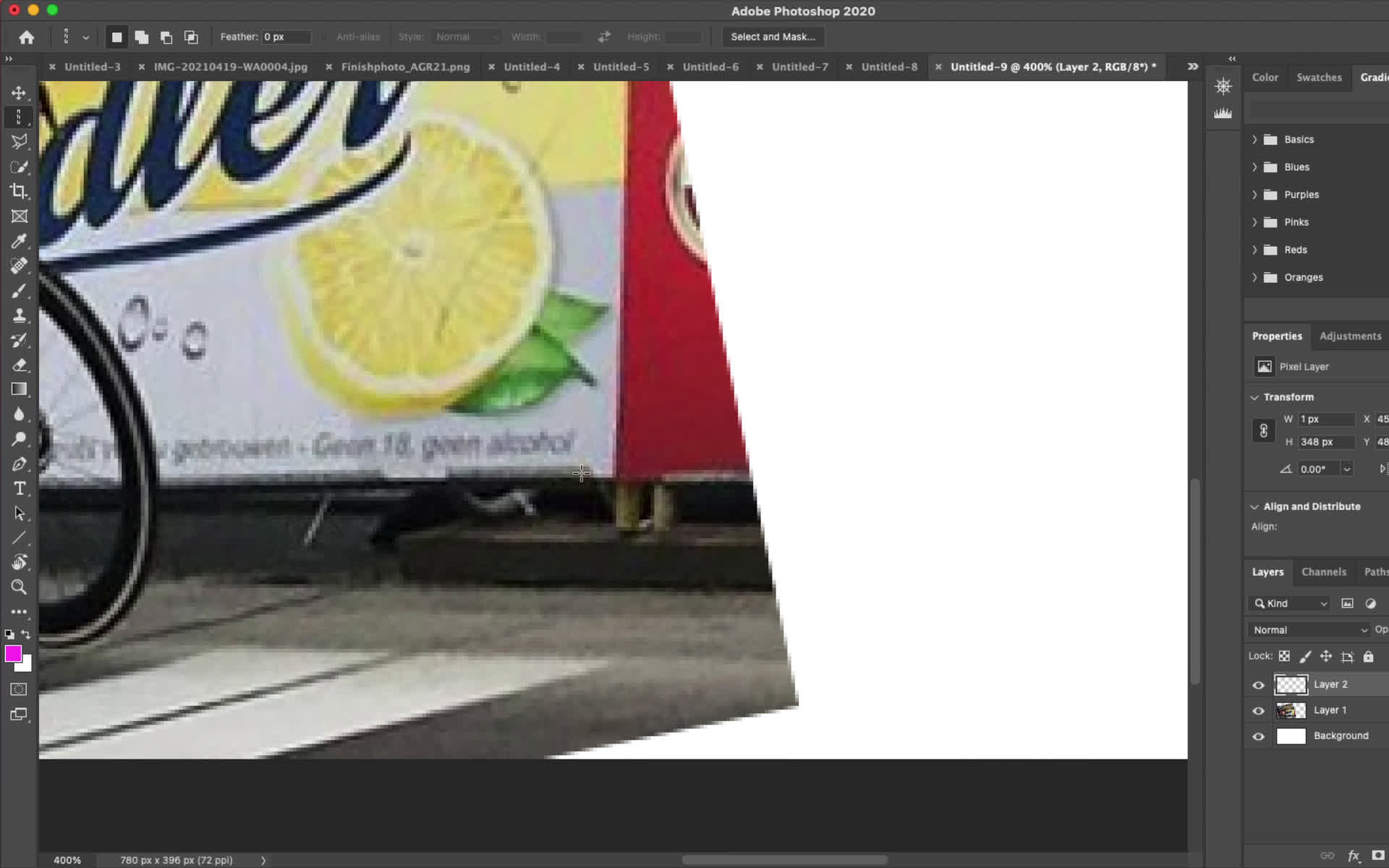Filter layers by pixel type

click(1347, 603)
